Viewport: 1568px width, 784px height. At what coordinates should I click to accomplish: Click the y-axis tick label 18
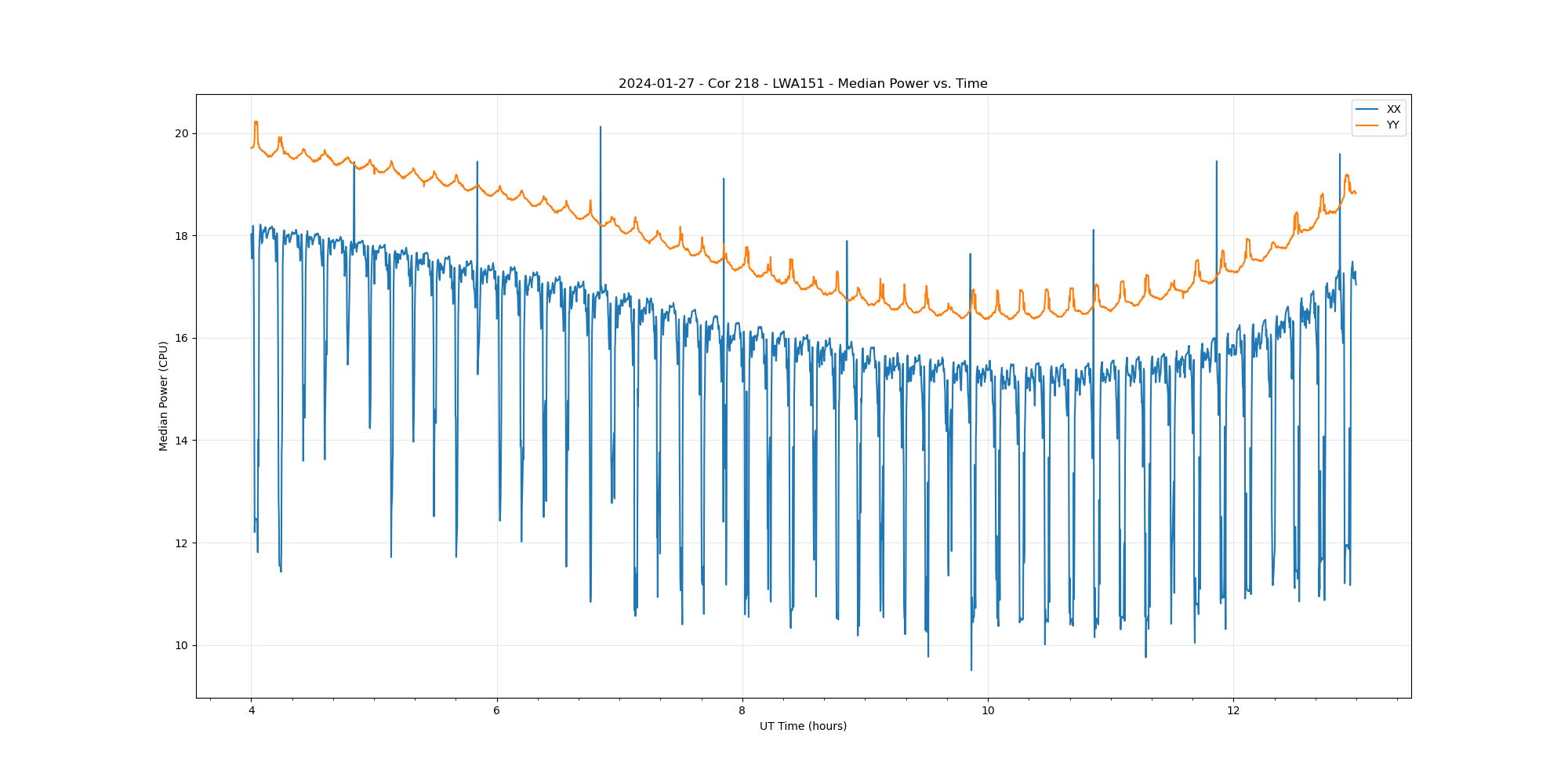point(182,236)
